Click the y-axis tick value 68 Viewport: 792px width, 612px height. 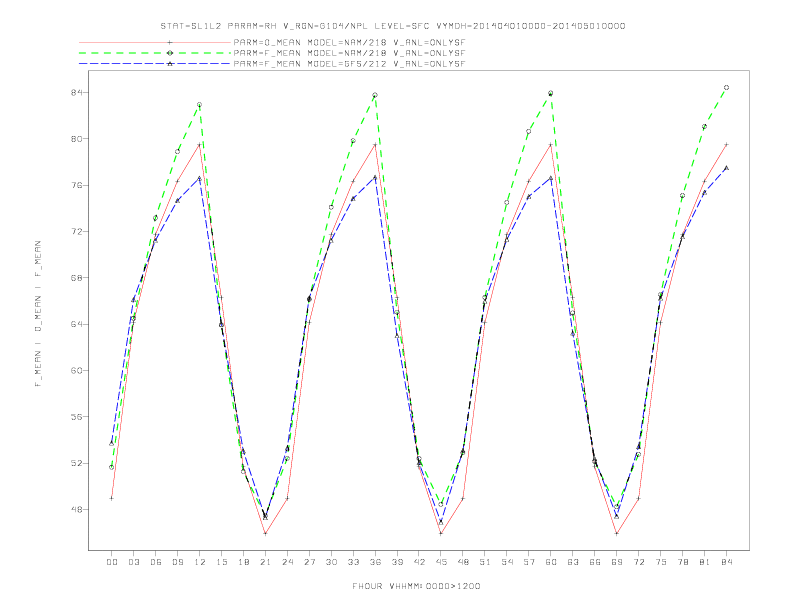point(77,278)
